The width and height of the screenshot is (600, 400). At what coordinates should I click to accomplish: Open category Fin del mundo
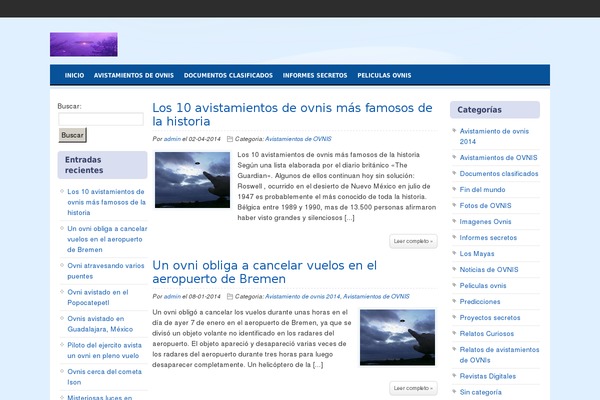pyautogui.click(x=482, y=190)
